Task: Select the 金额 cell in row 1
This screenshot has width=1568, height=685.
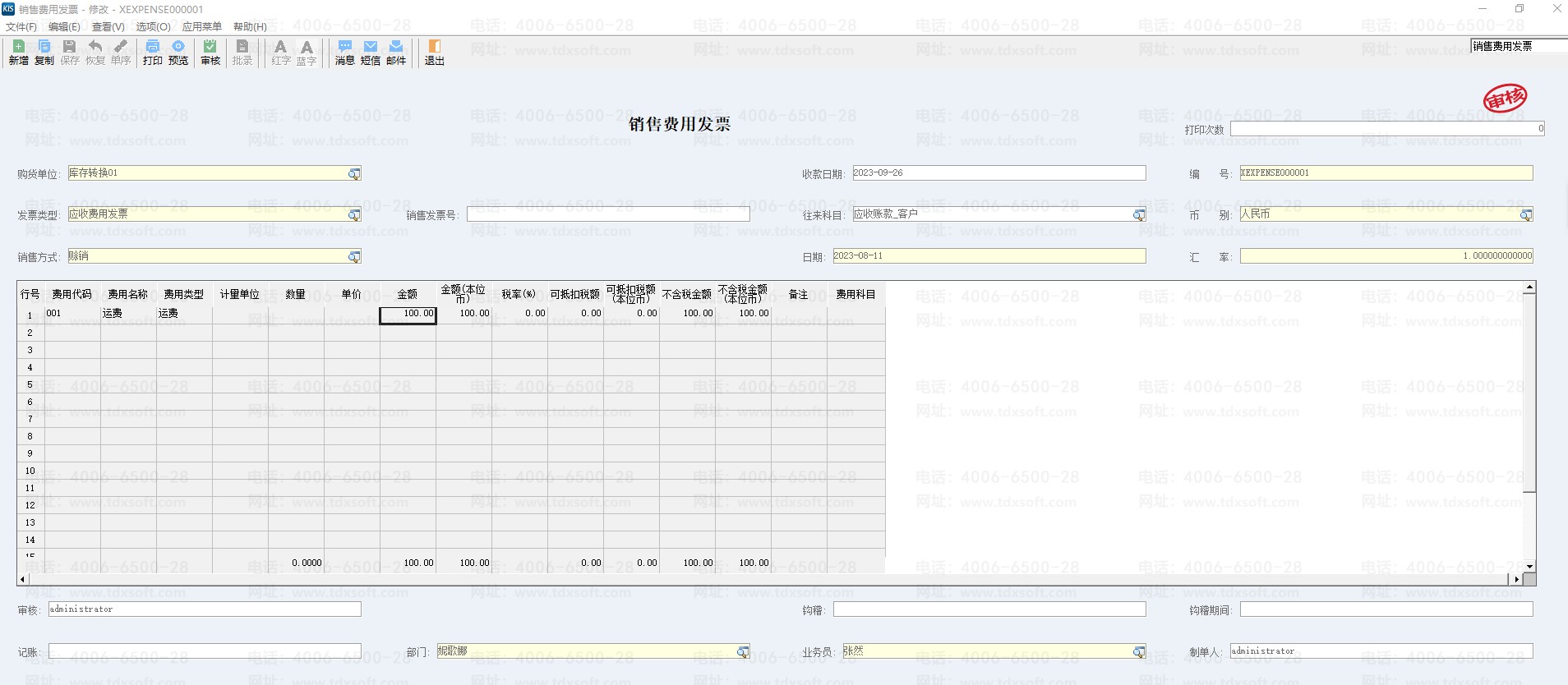Action: coord(408,315)
